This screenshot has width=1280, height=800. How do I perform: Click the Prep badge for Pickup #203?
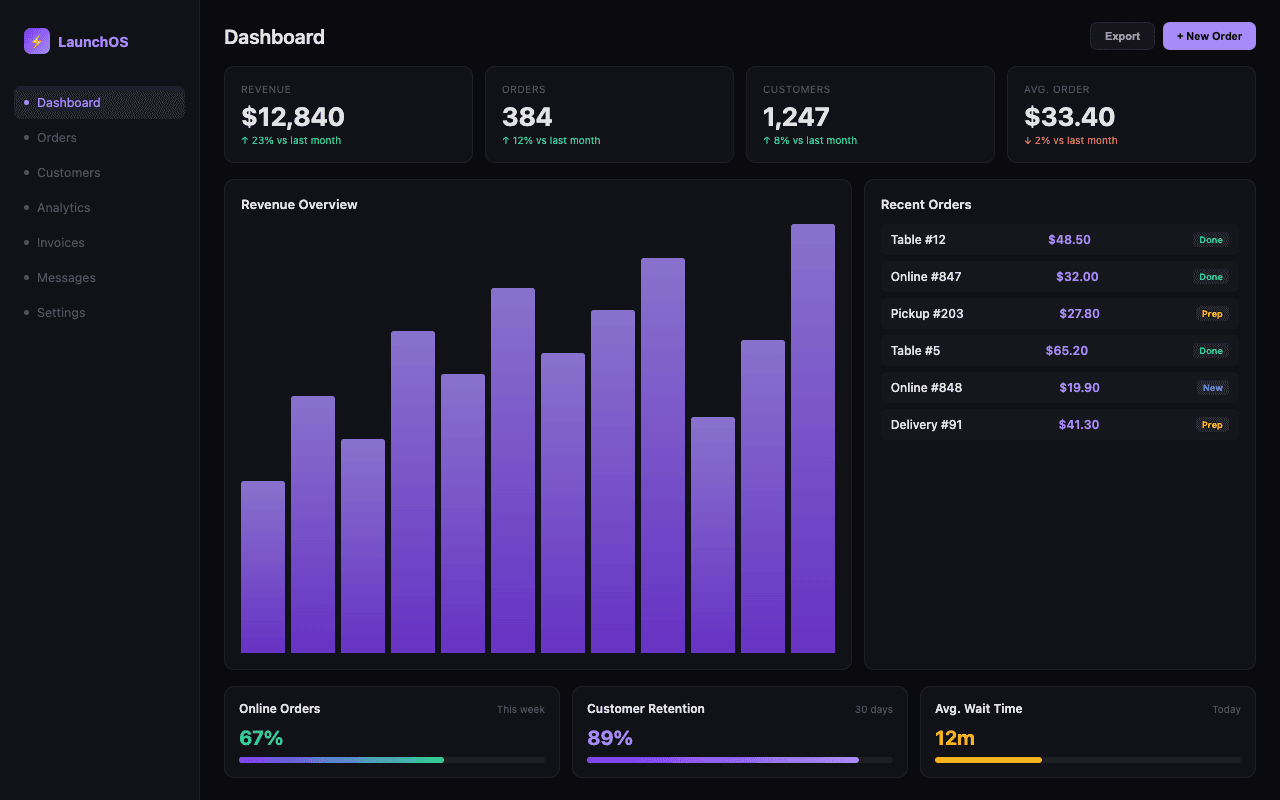1212,313
